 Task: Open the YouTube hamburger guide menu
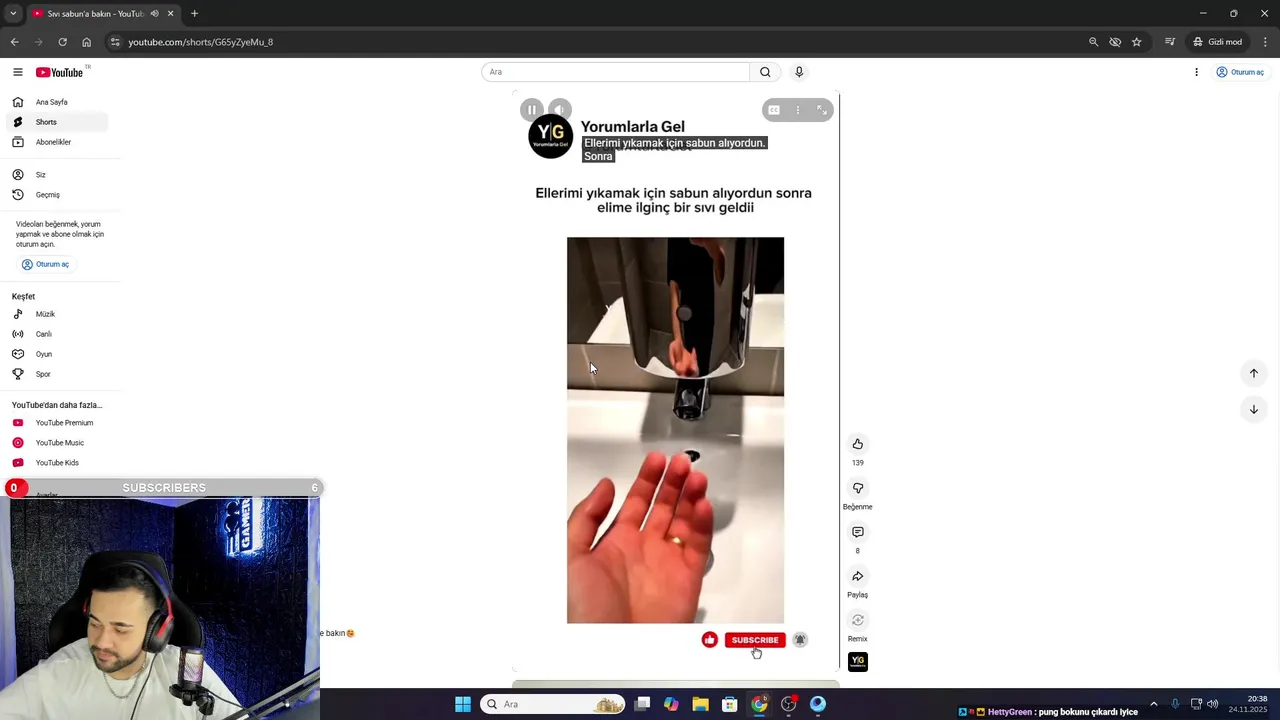18,72
